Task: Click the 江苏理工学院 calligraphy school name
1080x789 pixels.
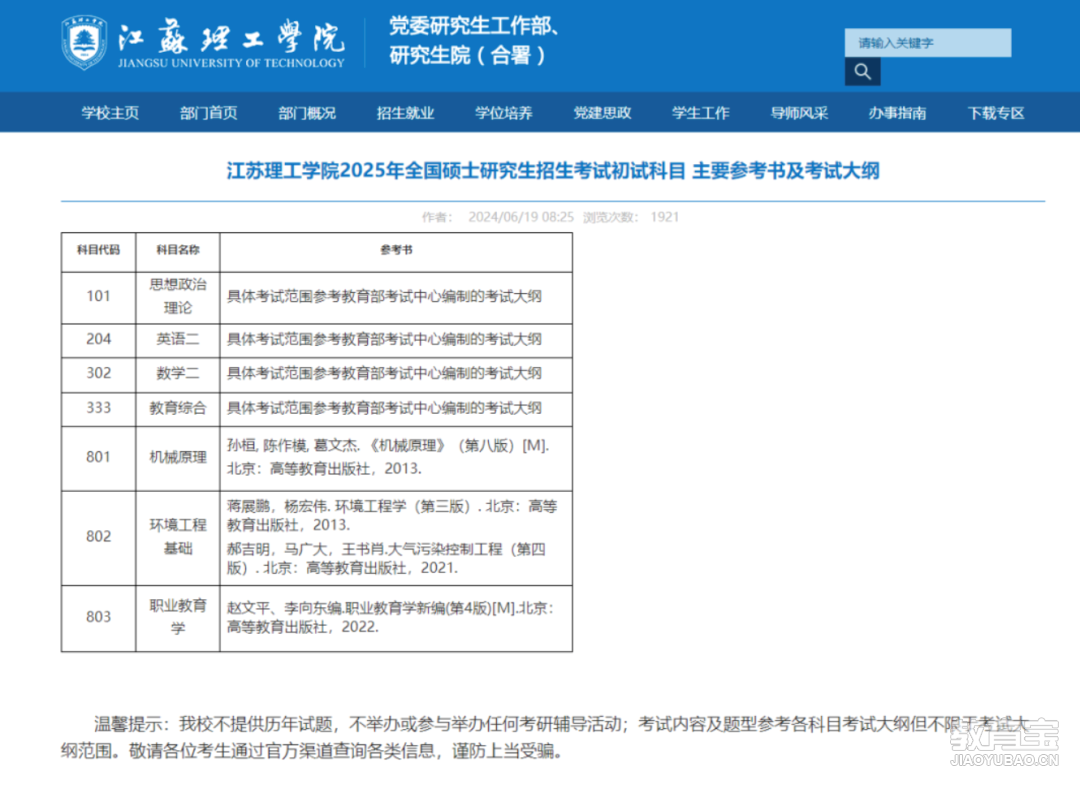Action: (231, 37)
